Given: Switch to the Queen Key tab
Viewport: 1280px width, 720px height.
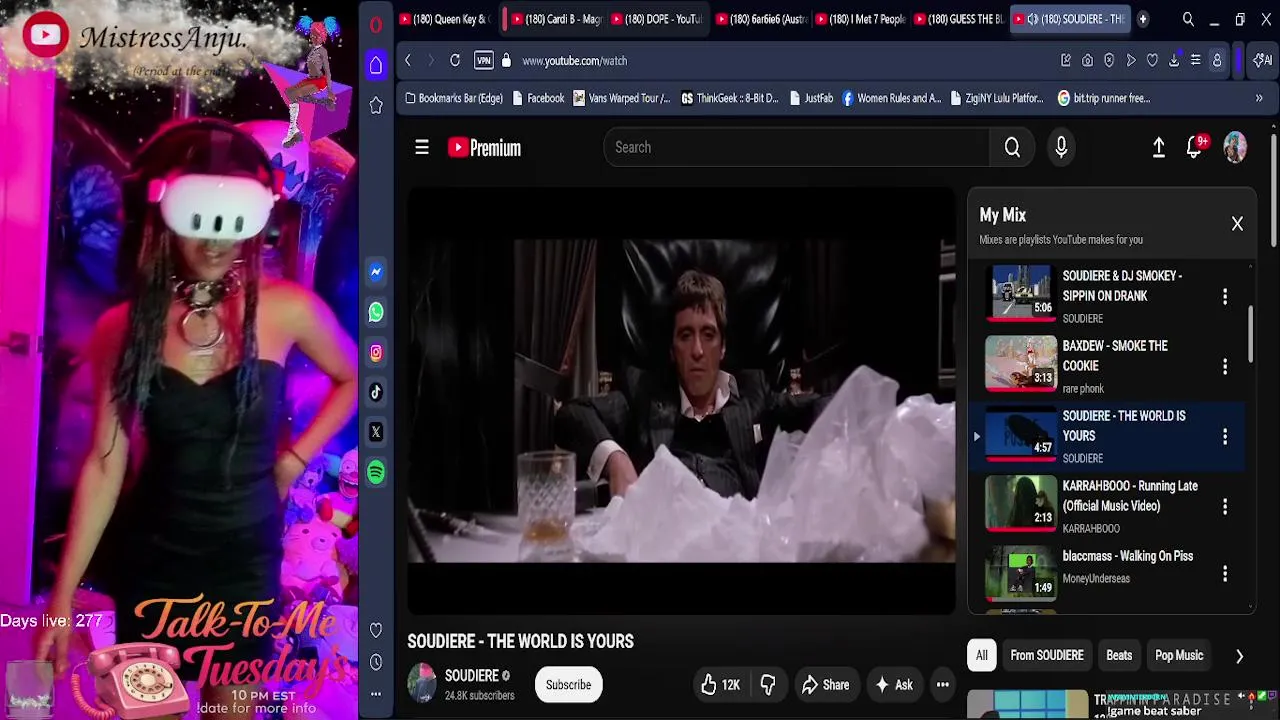Looking at the screenshot, I should pos(444,19).
